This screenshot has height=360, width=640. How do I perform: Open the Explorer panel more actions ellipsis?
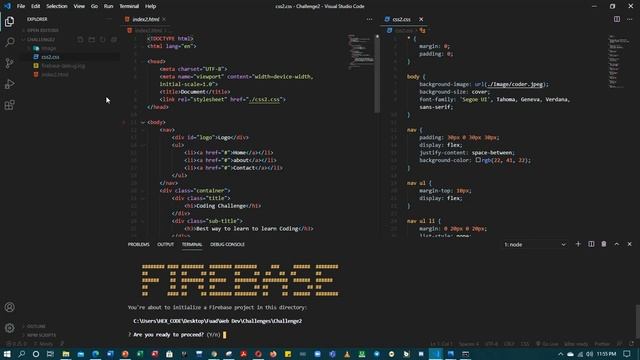pos(109,19)
